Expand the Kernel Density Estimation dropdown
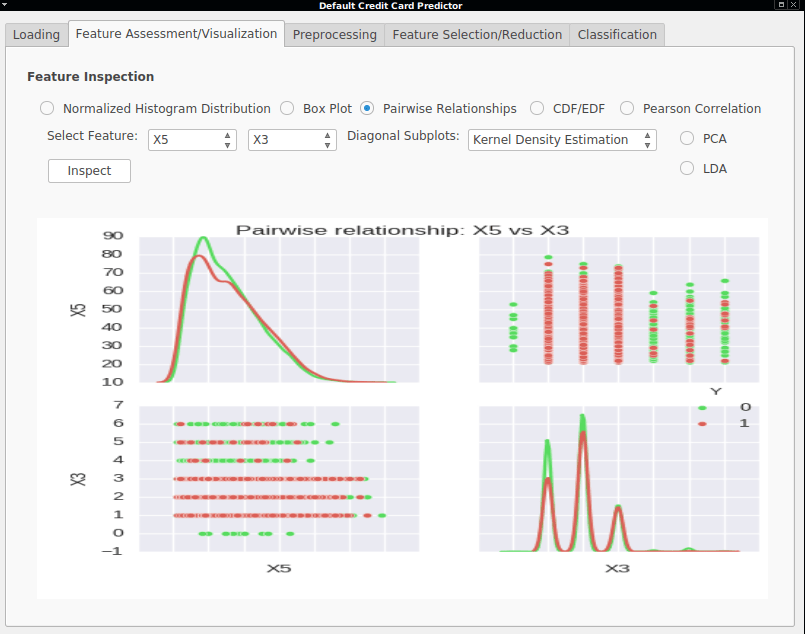The width and height of the screenshot is (805, 634). tap(562, 140)
